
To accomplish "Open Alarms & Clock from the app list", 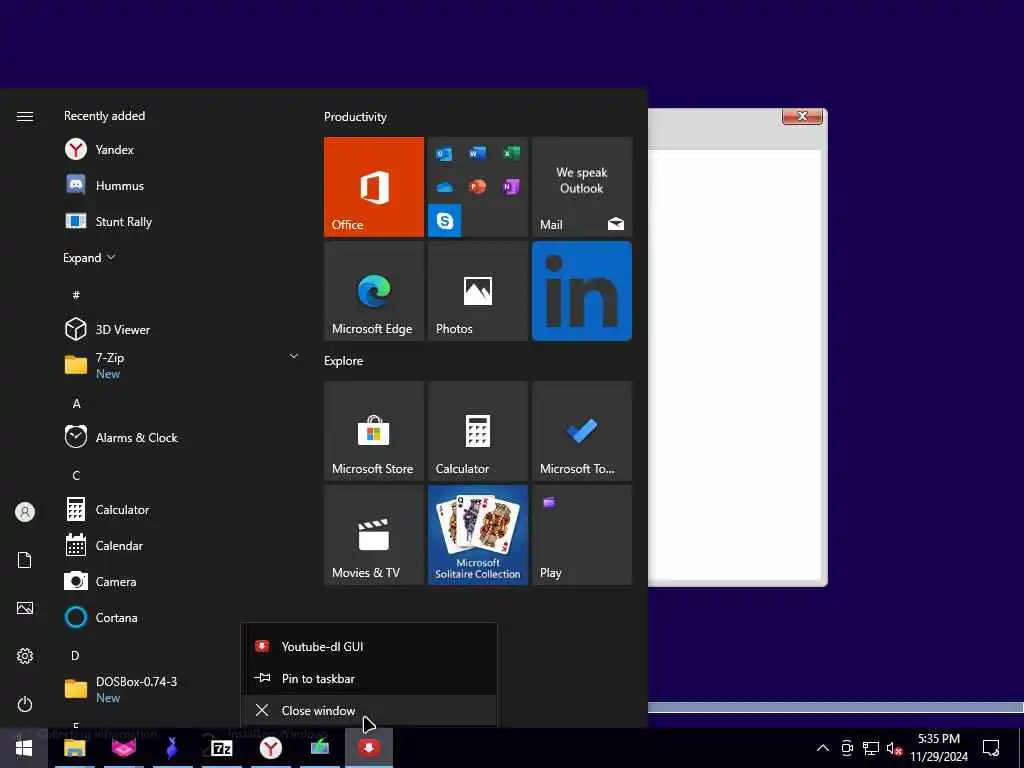I will (x=181, y=438).
